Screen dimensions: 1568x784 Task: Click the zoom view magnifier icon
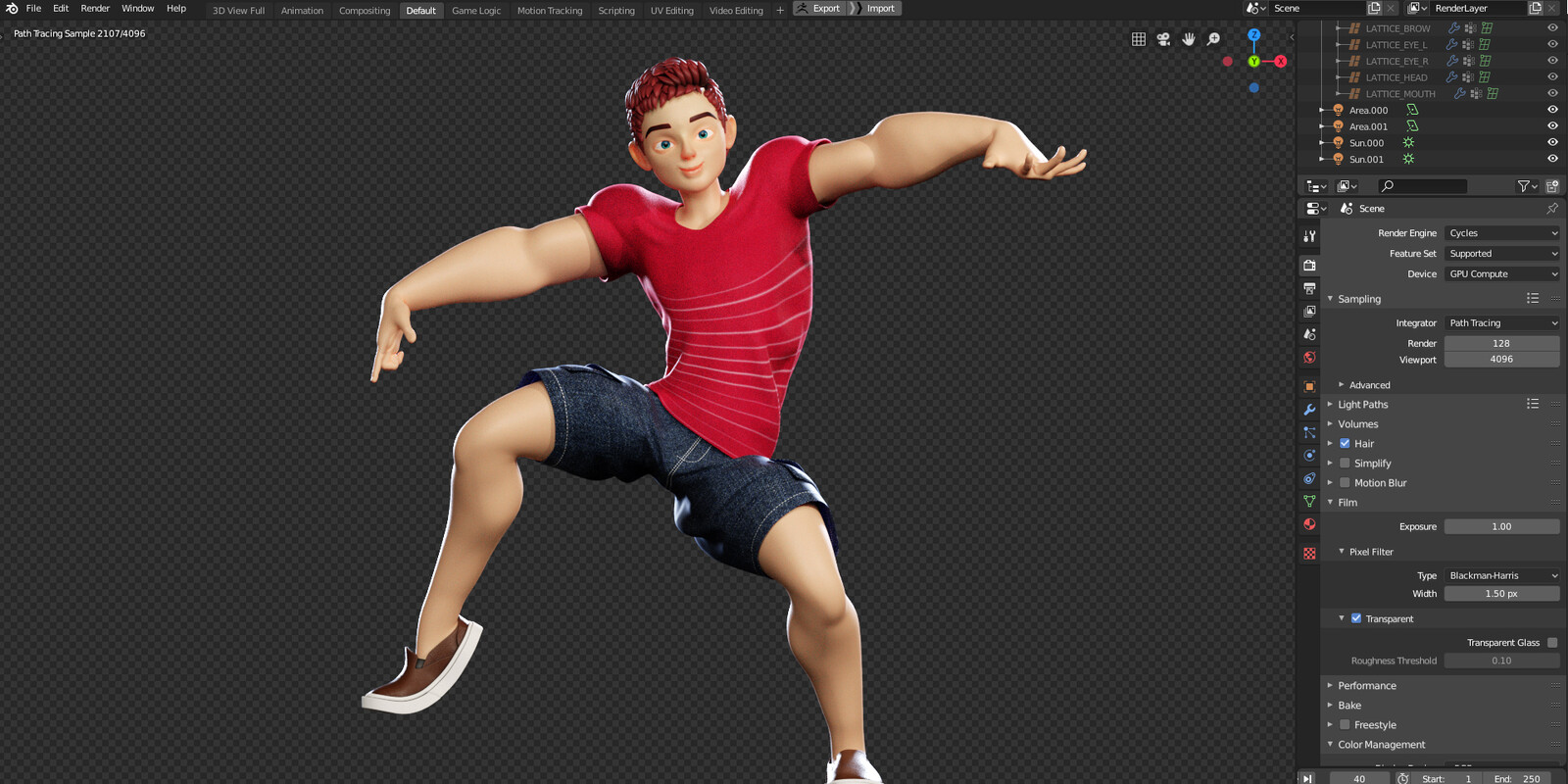click(x=1213, y=39)
